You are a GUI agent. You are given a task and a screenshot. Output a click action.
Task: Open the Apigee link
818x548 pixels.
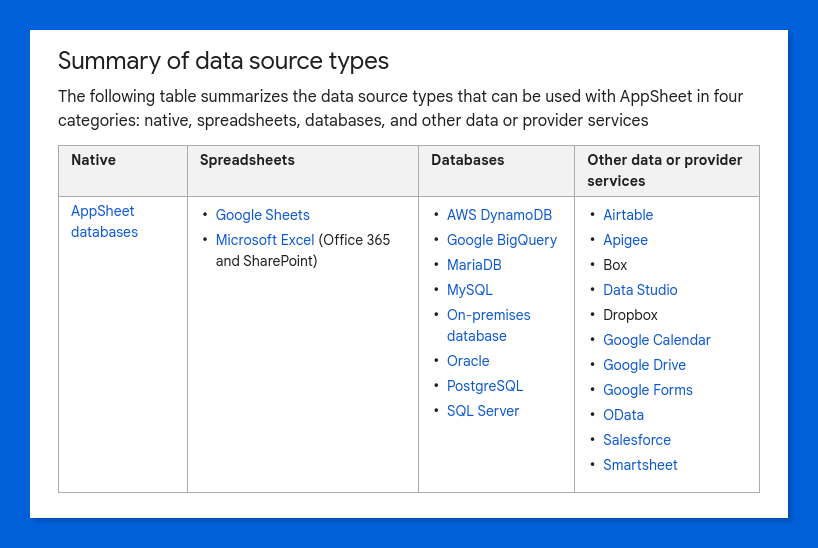625,240
